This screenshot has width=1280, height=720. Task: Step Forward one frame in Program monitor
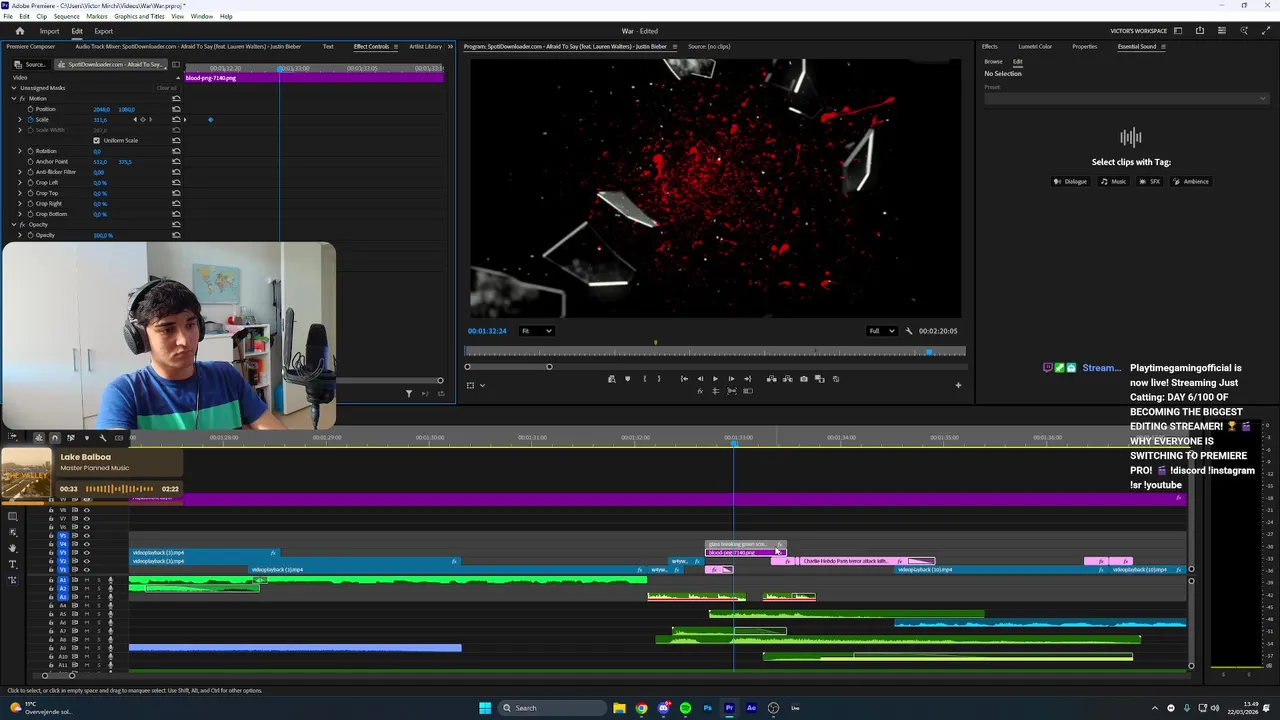tap(731, 379)
